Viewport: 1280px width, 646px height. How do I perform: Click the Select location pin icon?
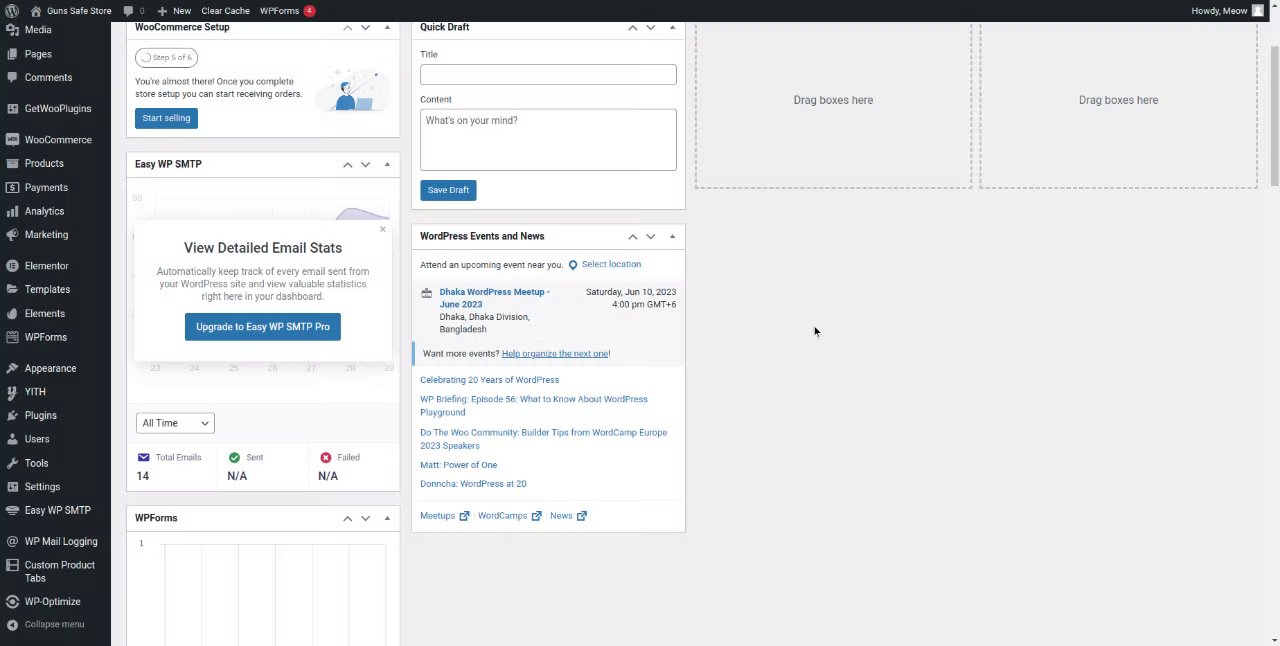click(x=573, y=265)
